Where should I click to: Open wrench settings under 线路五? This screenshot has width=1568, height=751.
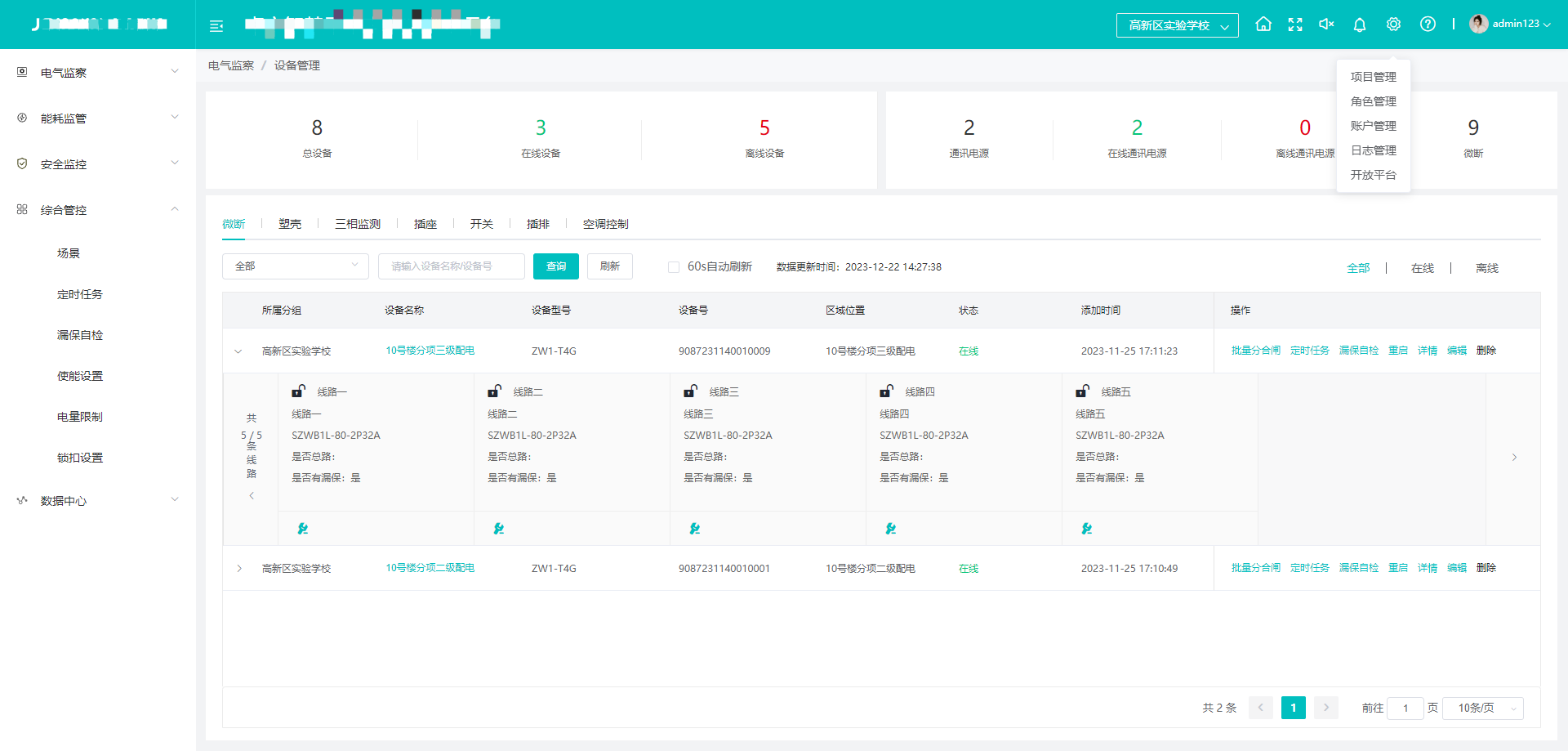click(1087, 529)
